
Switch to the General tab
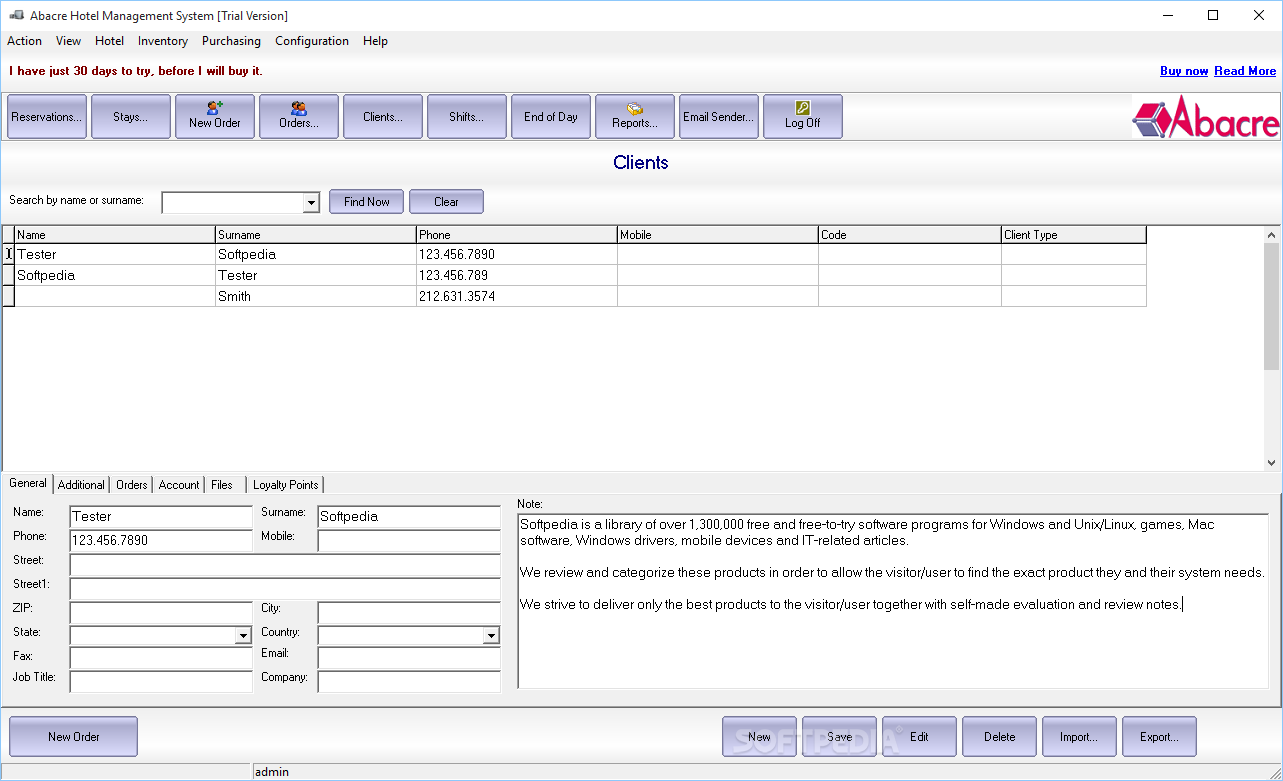(28, 483)
